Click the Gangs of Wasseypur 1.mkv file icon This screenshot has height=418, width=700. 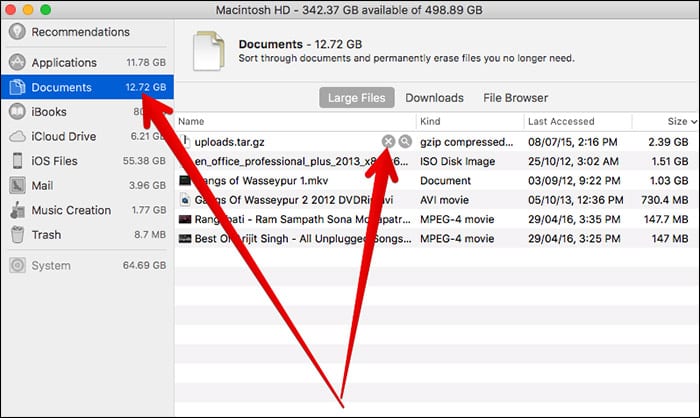[185, 180]
